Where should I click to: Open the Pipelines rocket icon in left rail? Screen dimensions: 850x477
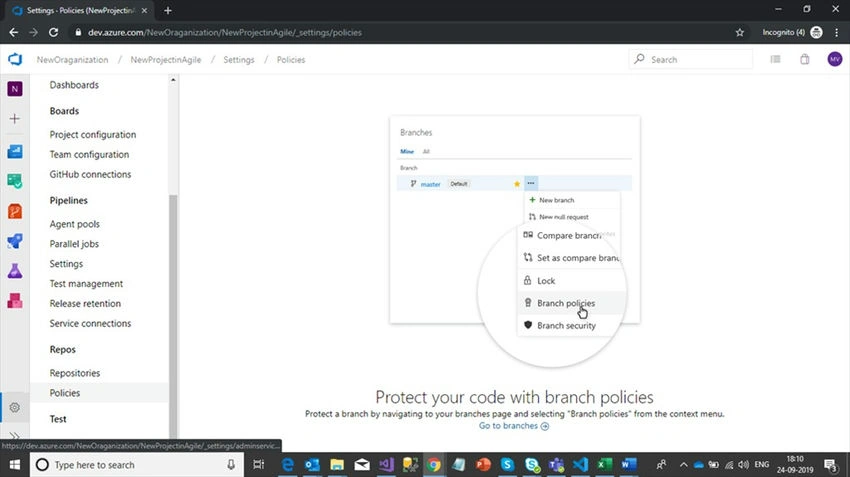(x=15, y=241)
